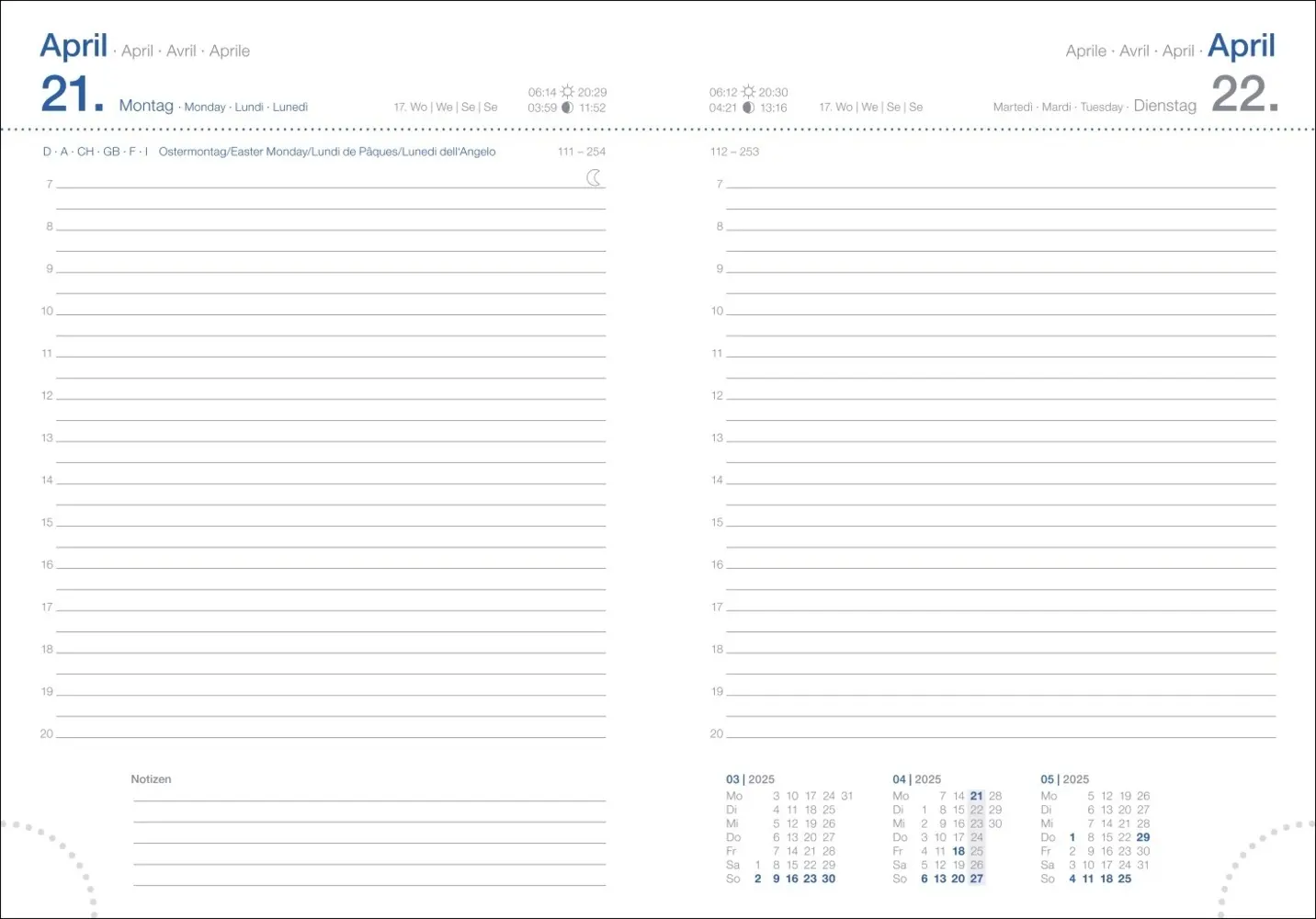1316x919 pixels.
Task: Click the first line under Notizen
Action: [x=369, y=800]
